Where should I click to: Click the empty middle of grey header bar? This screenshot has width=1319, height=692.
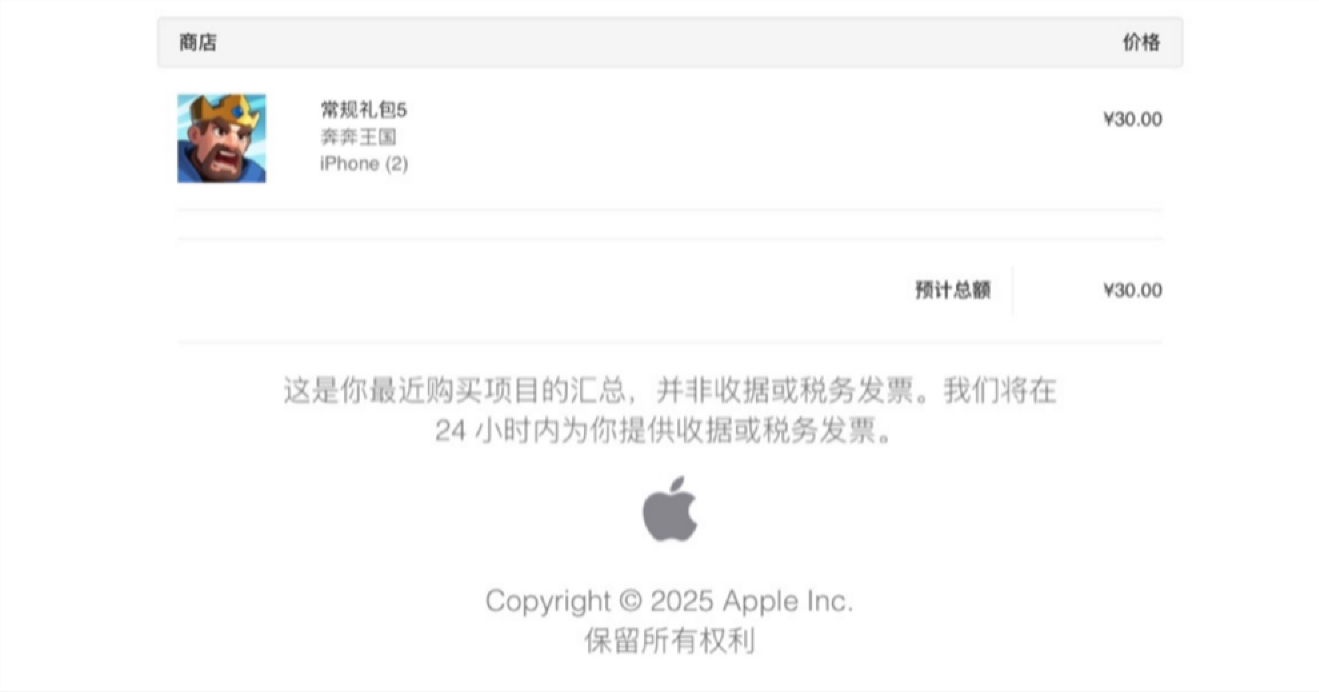point(670,42)
